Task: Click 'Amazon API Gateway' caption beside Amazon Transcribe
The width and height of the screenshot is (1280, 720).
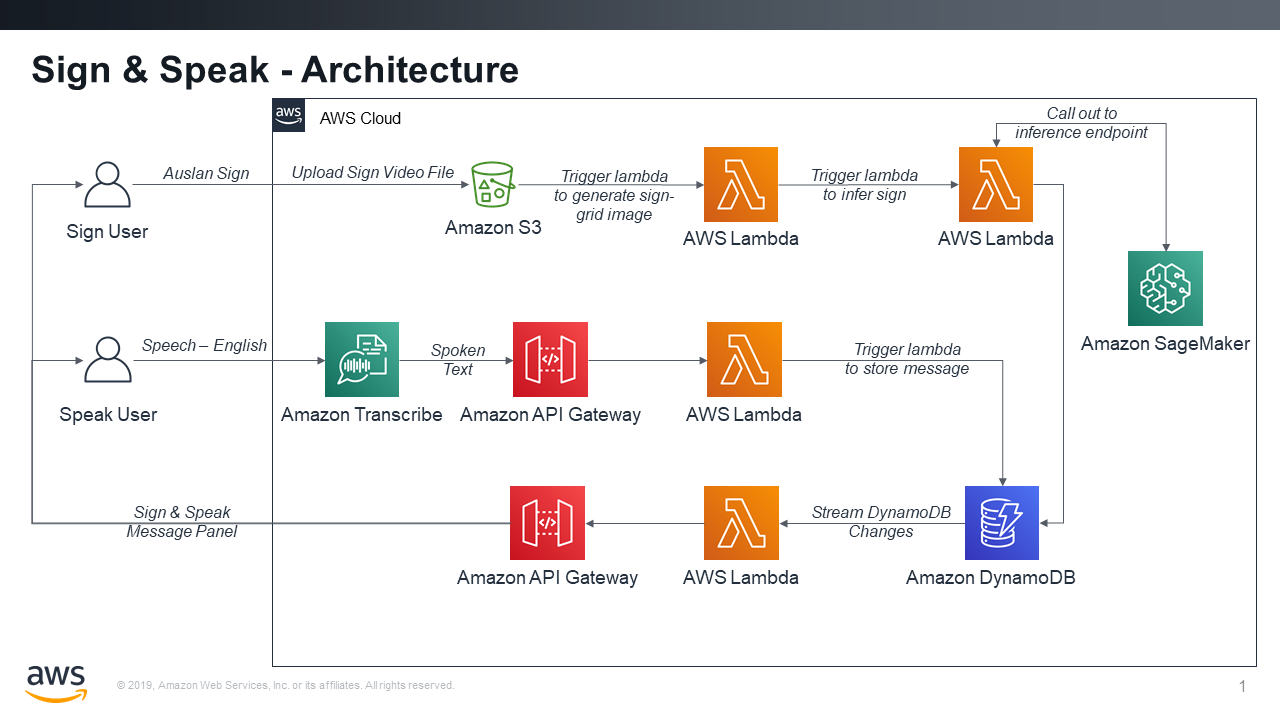Action: [x=550, y=414]
